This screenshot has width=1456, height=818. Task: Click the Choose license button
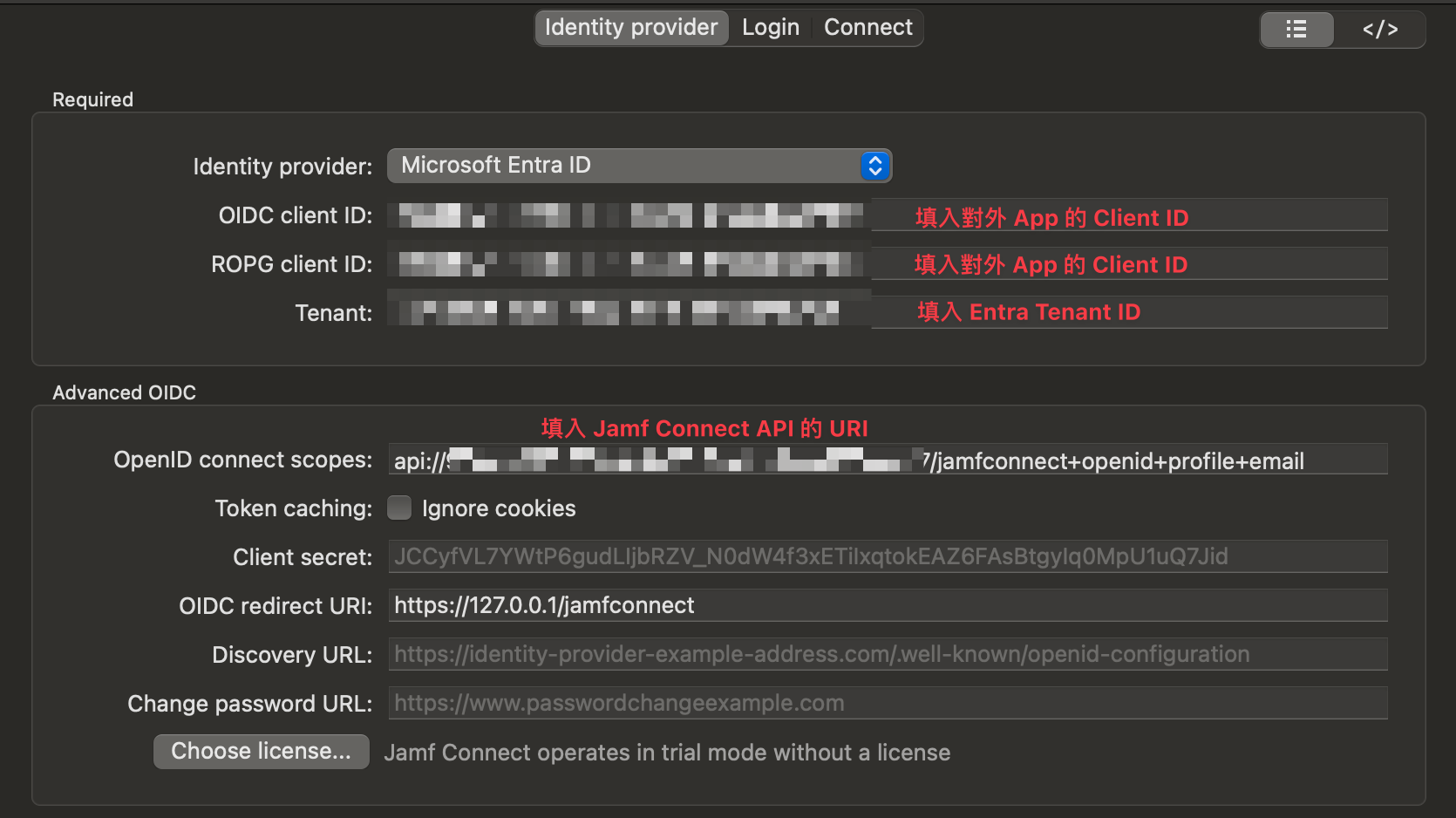261,752
